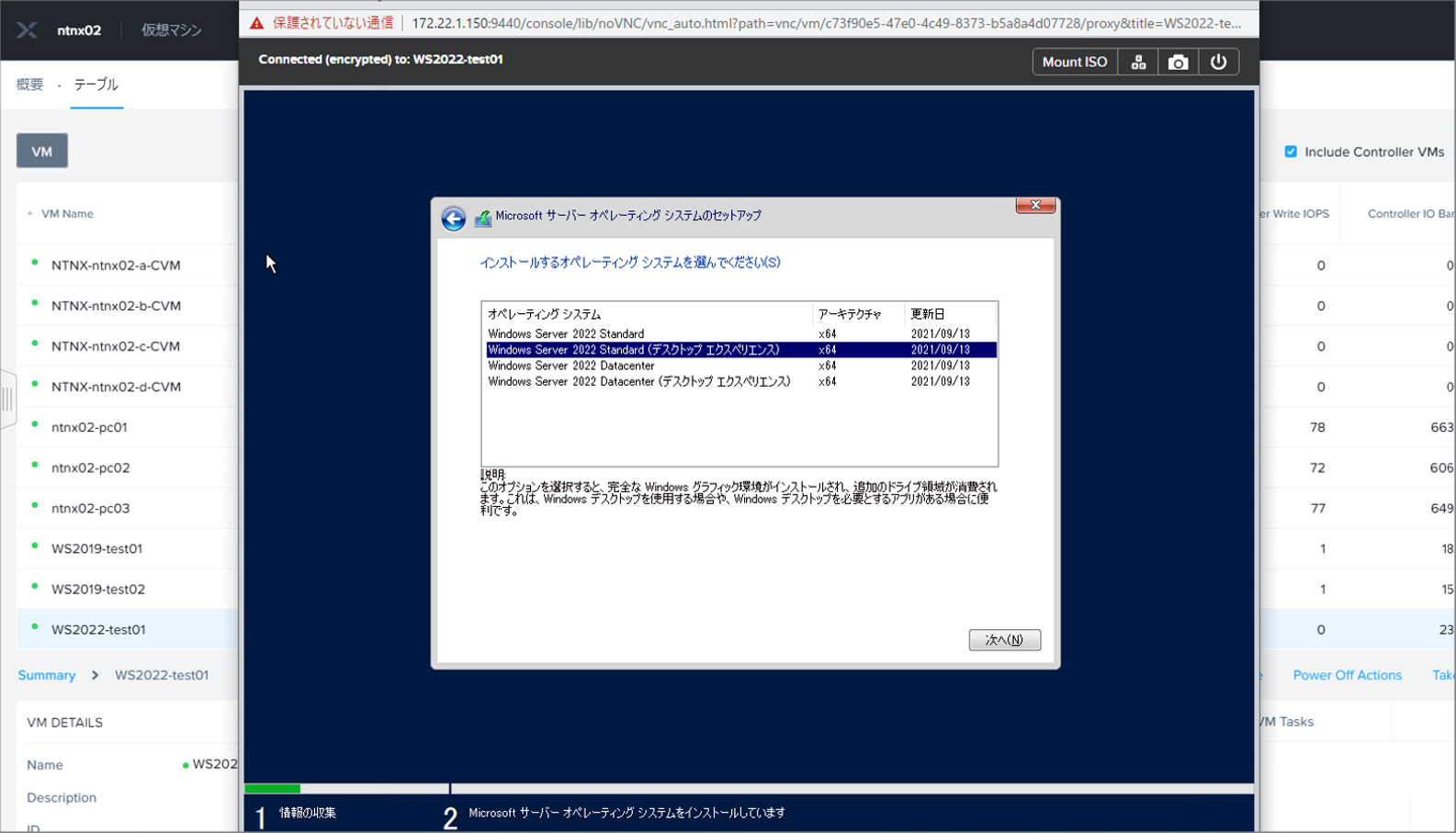The width and height of the screenshot is (1456, 833).
Task: Toggle Include Controller VMs checkbox
Action: 1291,152
